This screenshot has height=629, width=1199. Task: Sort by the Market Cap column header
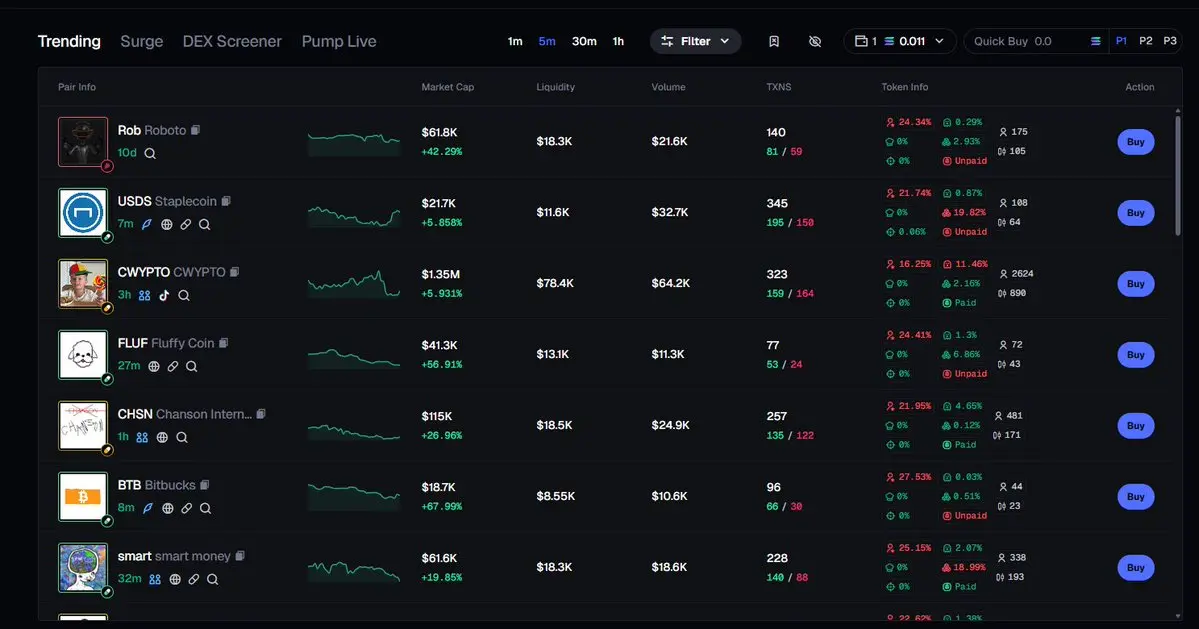pyautogui.click(x=447, y=87)
